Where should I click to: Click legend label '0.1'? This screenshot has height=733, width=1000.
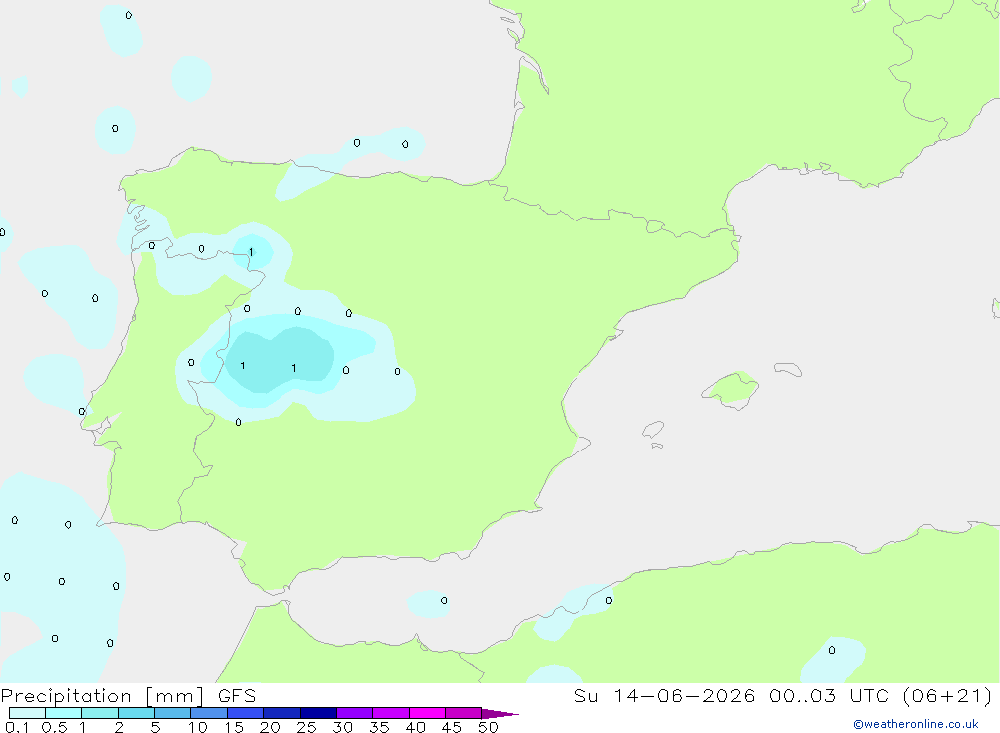[x=17, y=727]
